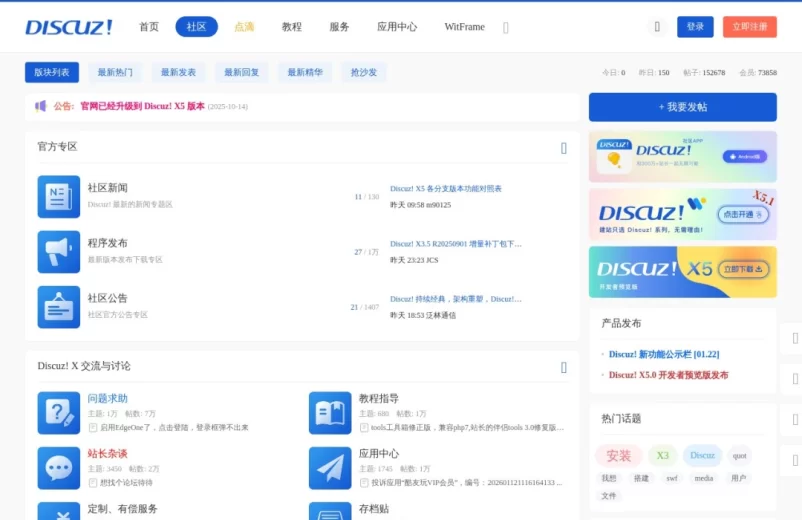Click the quot hot topic tag
The height and width of the screenshot is (520, 802).
tap(740, 456)
